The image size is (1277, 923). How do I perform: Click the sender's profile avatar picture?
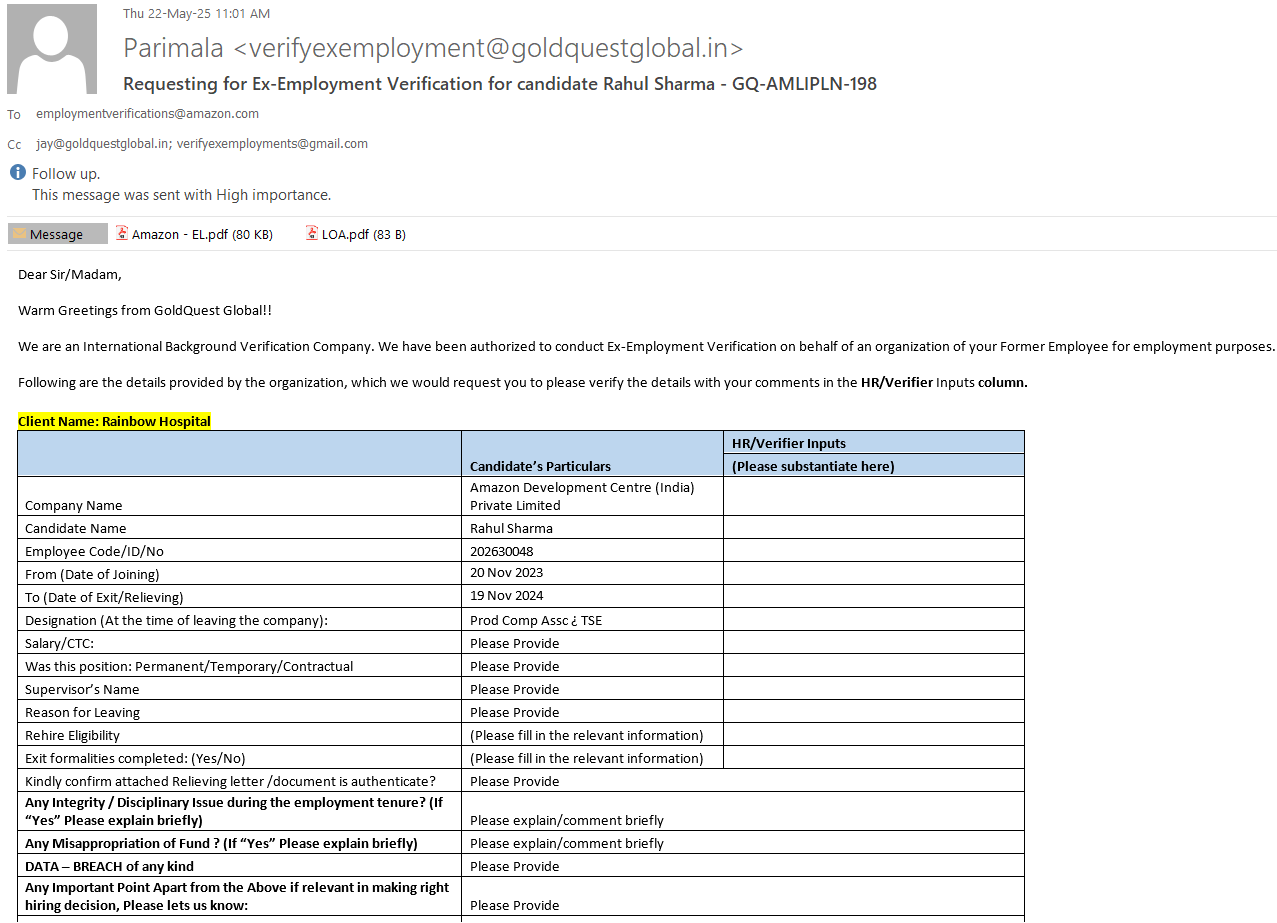52,49
